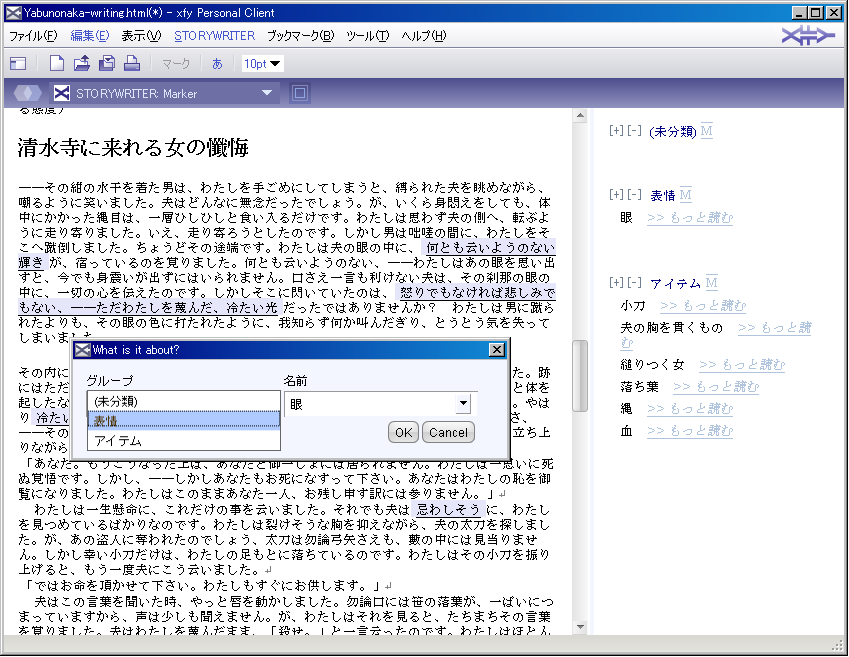
Task: Open the ブックマーク(B) menu
Action: coord(301,36)
